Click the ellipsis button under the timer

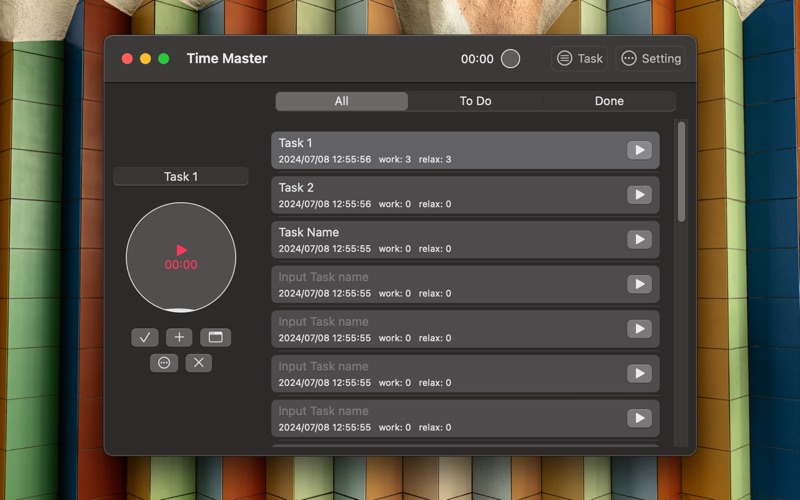click(164, 362)
